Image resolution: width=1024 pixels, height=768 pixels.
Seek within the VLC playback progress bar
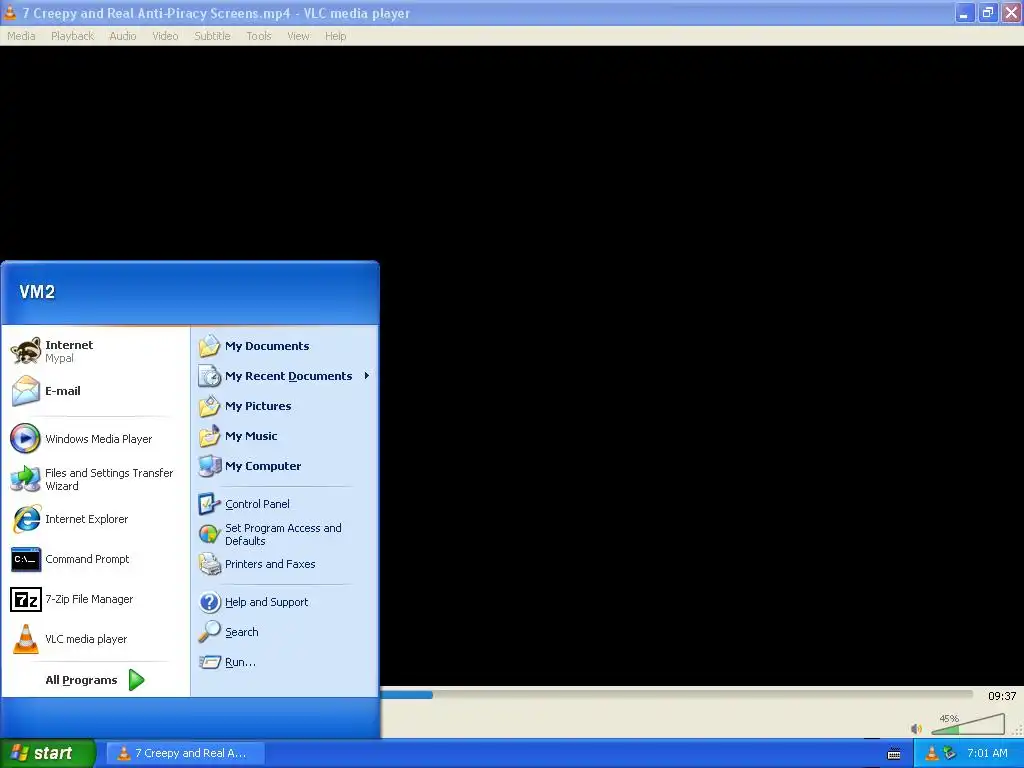coord(676,695)
